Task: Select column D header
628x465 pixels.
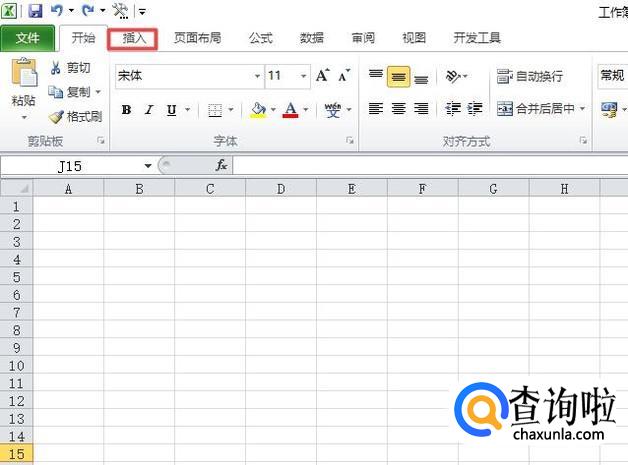Action: (x=281, y=189)
